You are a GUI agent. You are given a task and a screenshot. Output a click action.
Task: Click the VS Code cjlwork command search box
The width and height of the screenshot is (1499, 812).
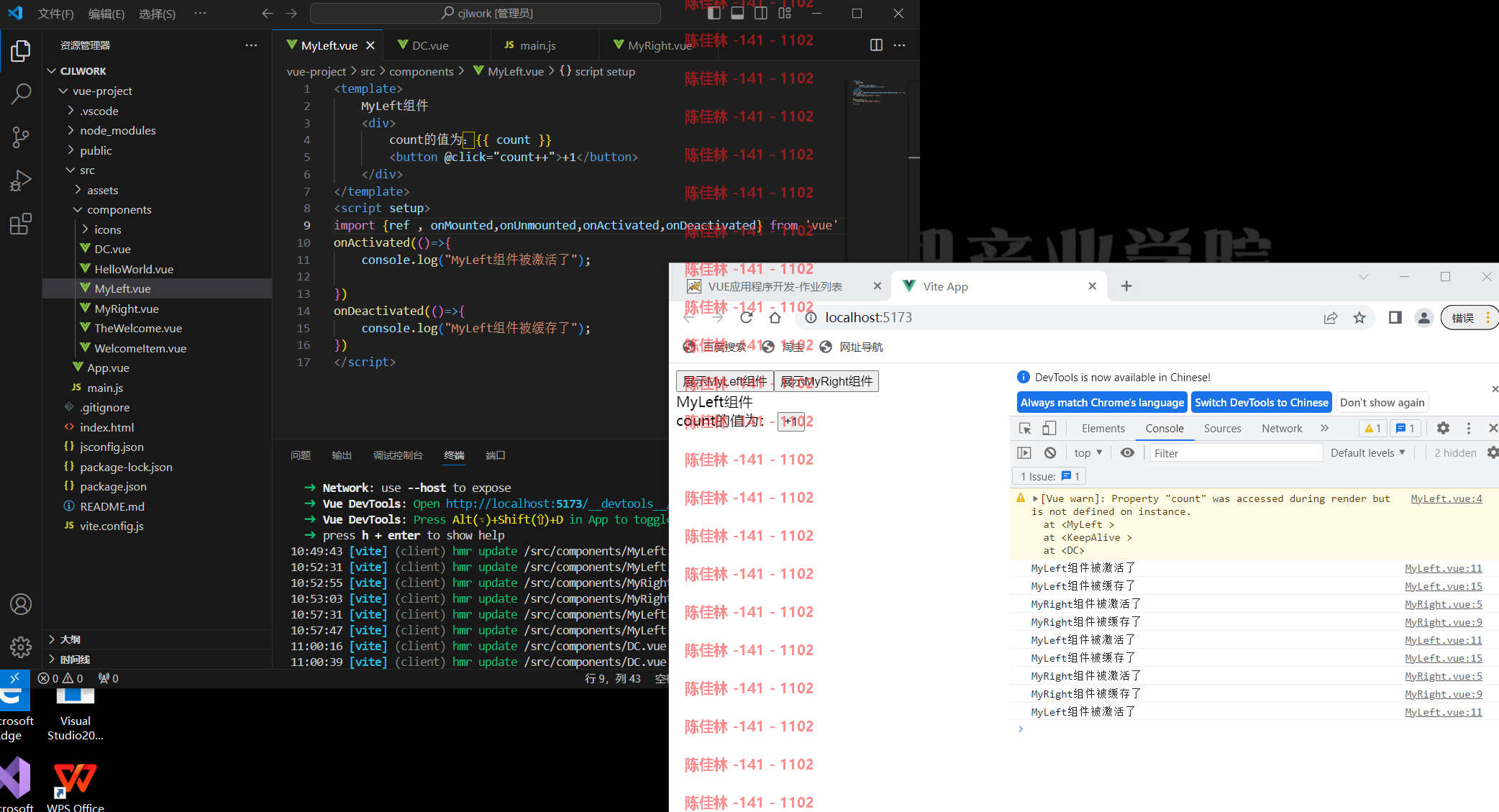(486, 14)
